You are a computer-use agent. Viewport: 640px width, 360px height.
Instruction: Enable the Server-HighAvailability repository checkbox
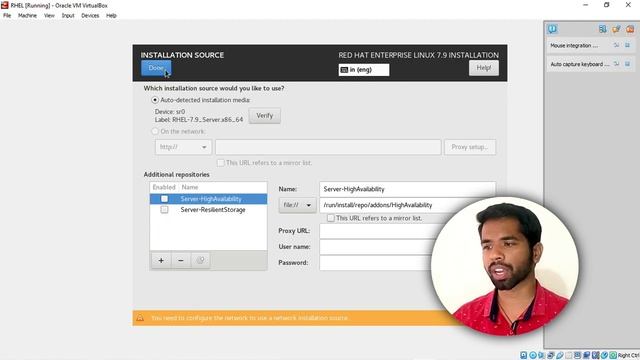coord(164,199)
